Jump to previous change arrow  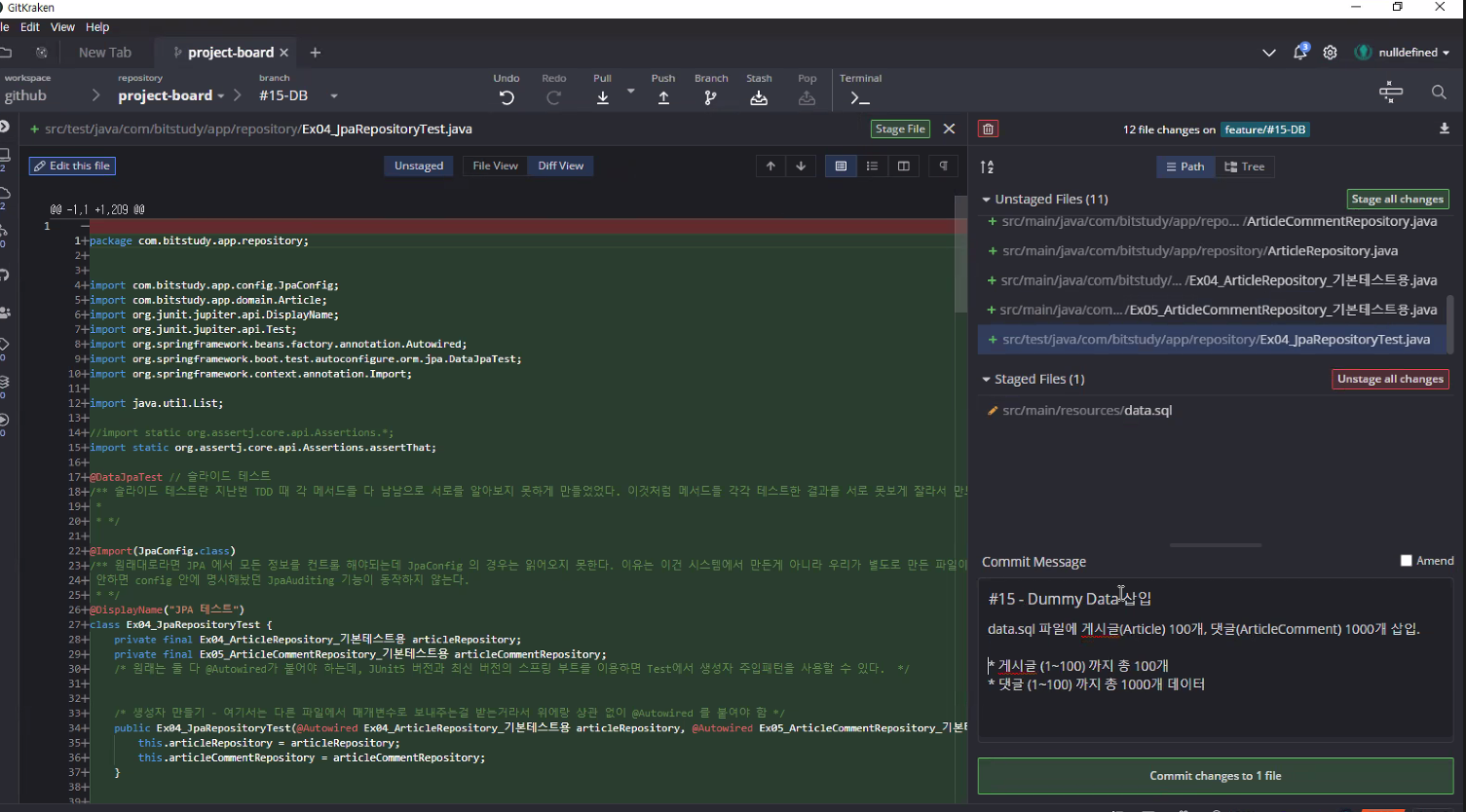(x=771, y=166)
